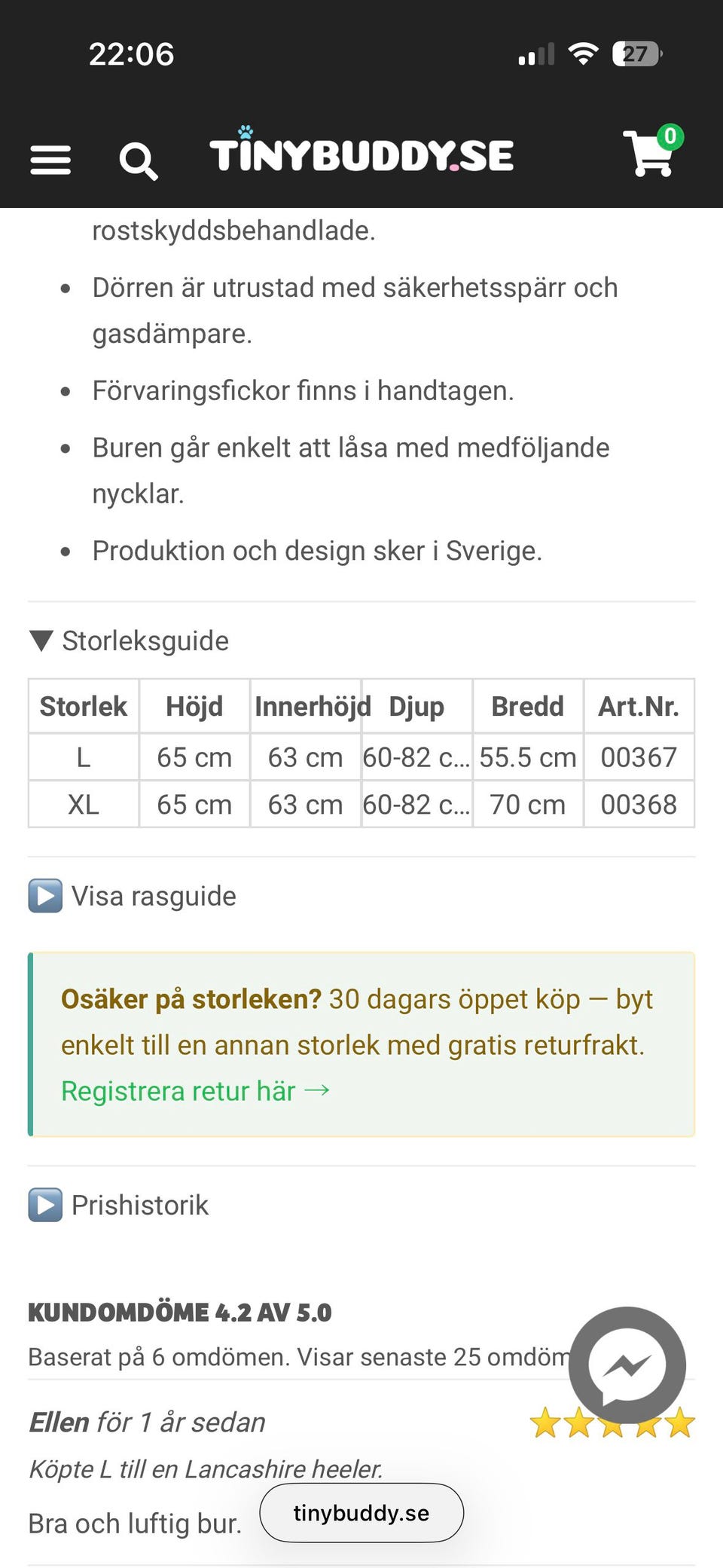The width and height of the screenshot is (723, 1568).
Task: Tap article number 00368
Action: point(639,805)
